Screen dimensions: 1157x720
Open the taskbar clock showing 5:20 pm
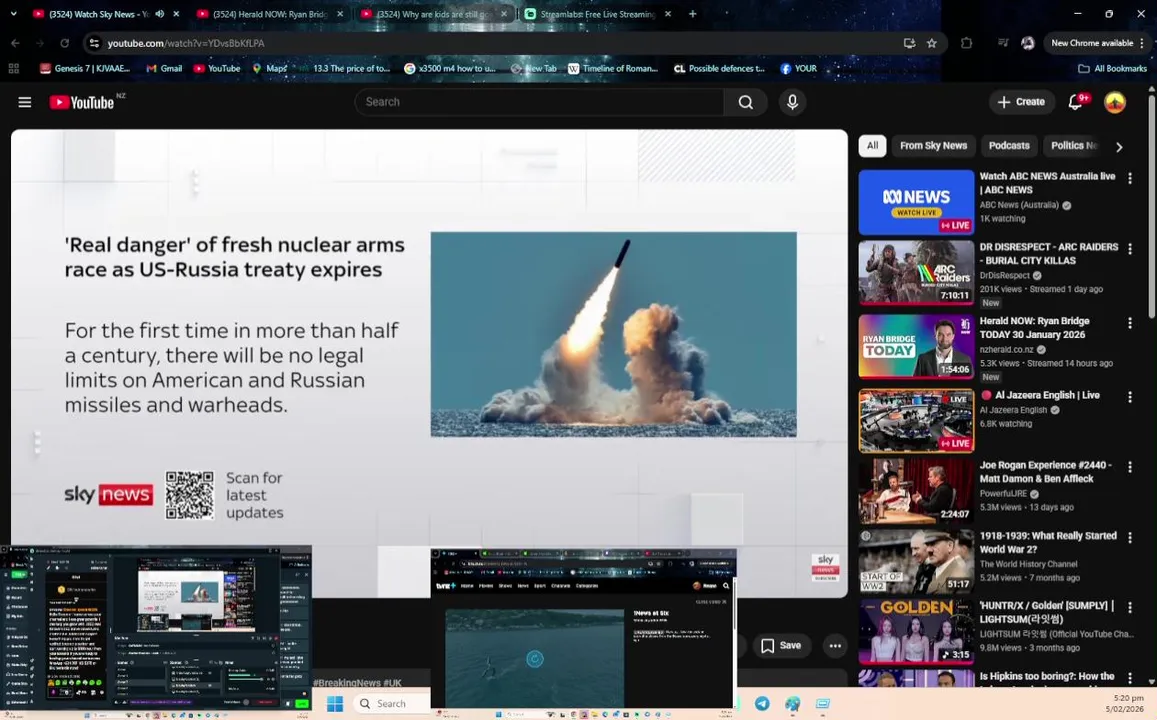pos(1128,703)
